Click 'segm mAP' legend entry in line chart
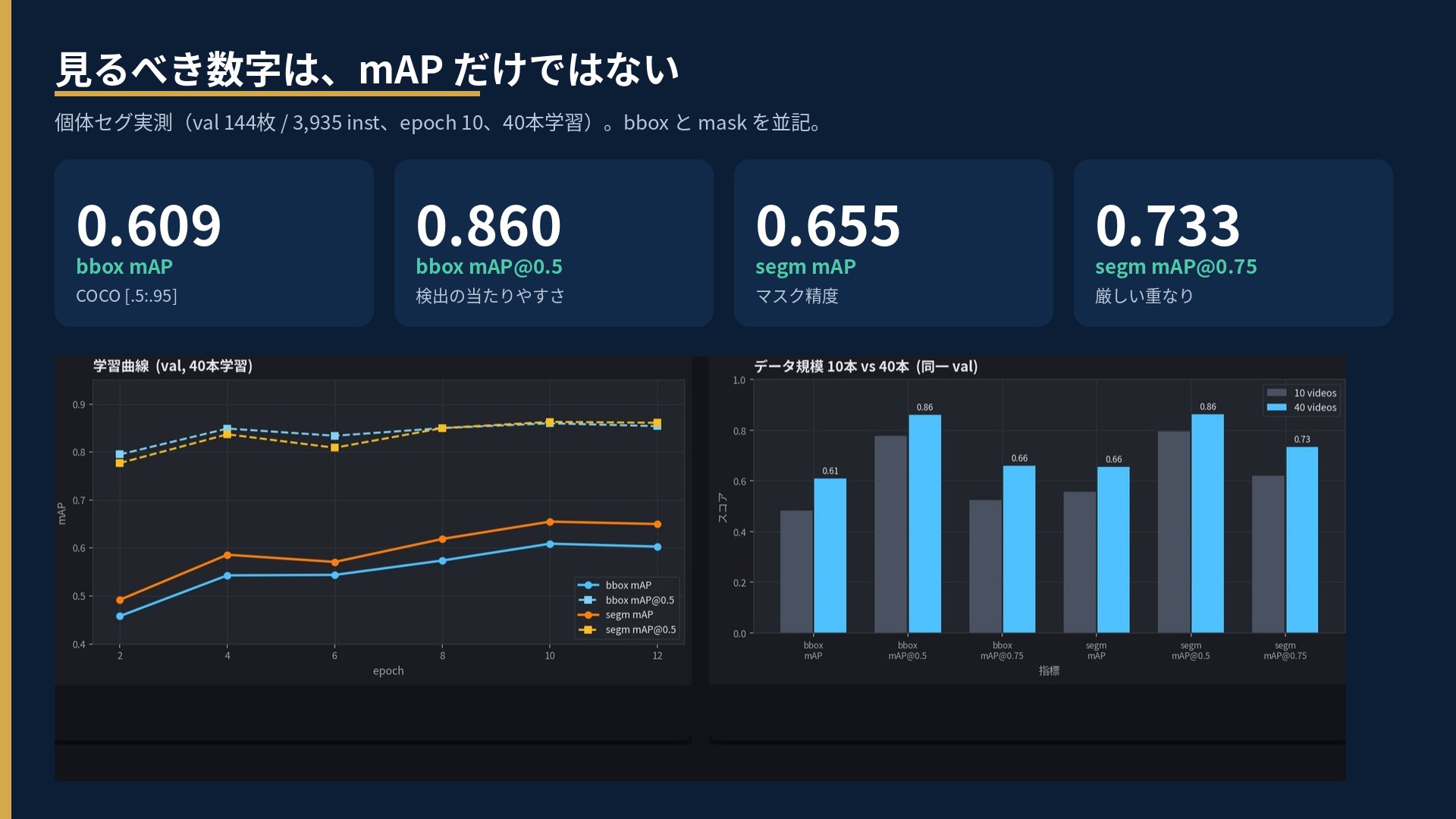This screenshot has height=819, width=1456. point(615,615)
